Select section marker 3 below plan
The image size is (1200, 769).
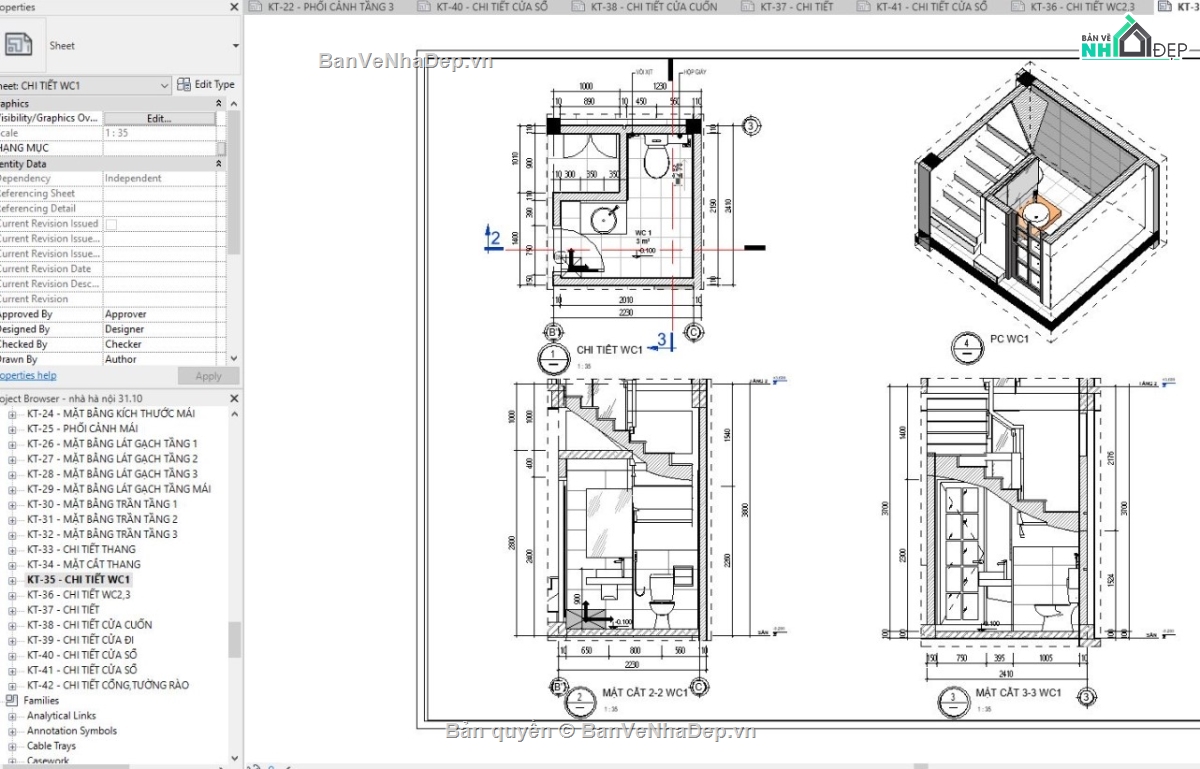pos(661,340)
